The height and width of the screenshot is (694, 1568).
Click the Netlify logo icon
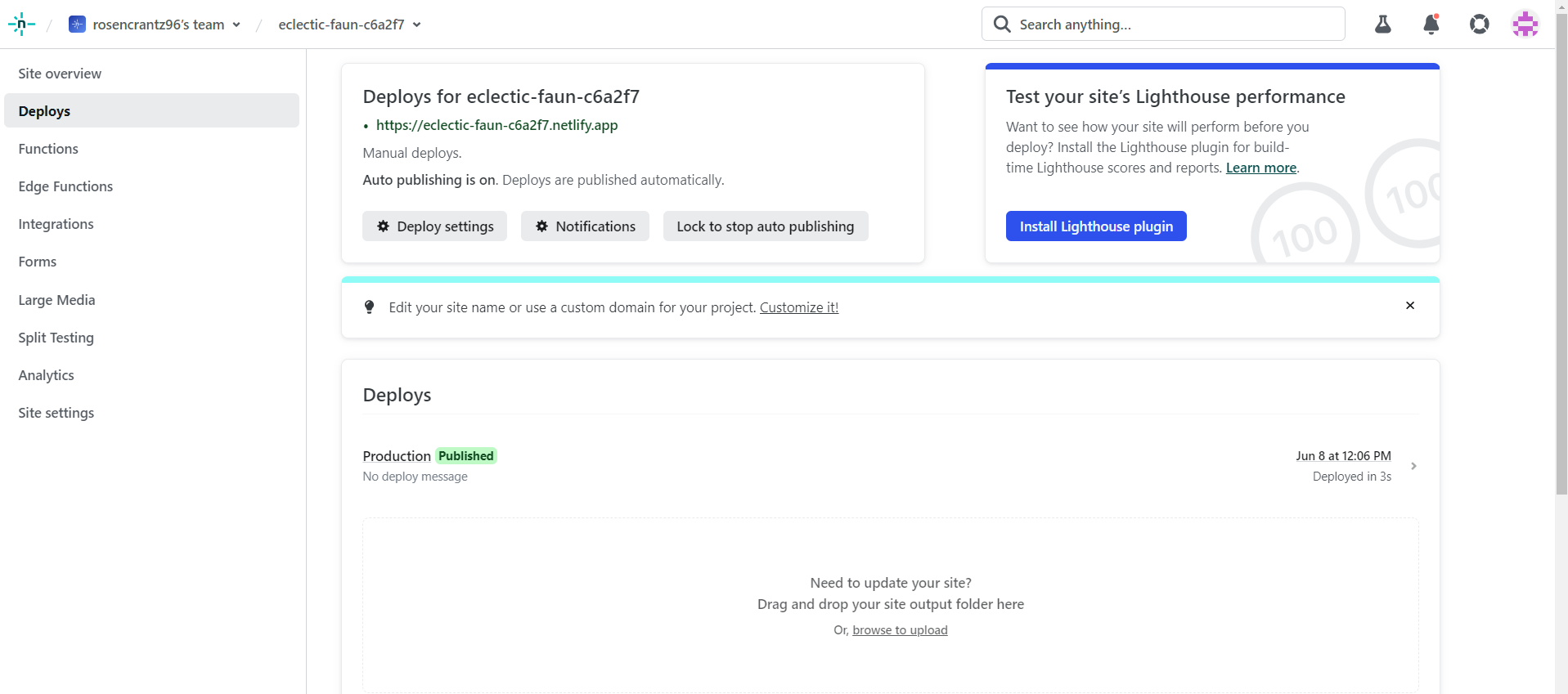(x=21, y=25)
